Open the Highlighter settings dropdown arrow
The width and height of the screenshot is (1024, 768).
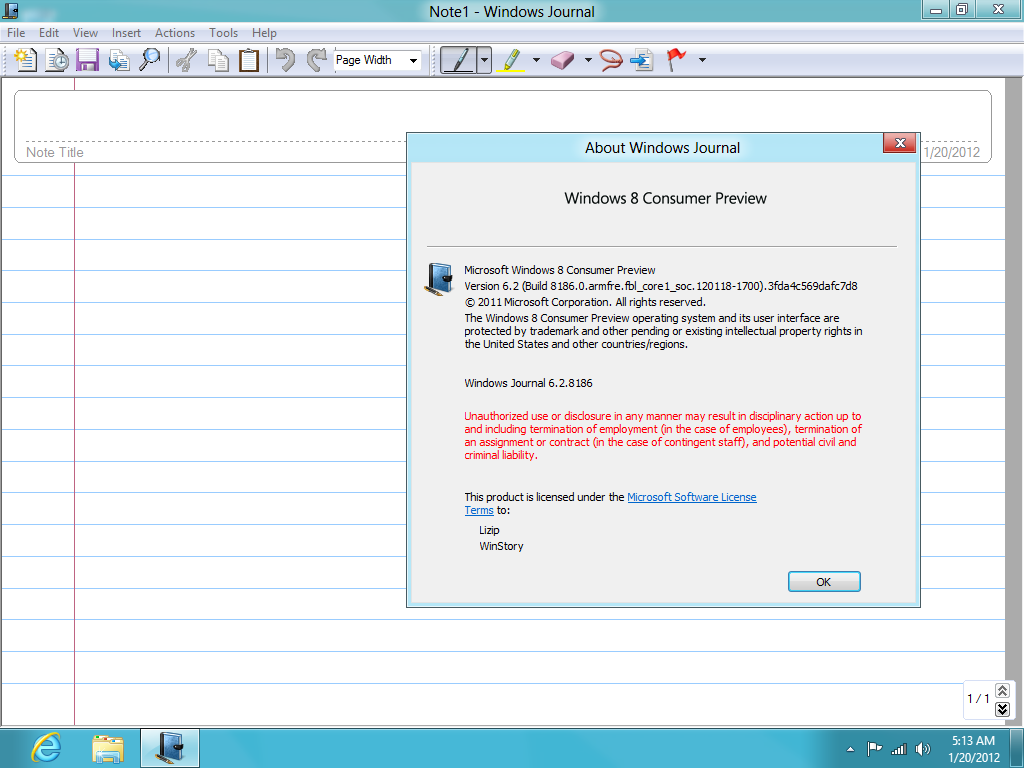pyautogui.click(x=536, y=60)
